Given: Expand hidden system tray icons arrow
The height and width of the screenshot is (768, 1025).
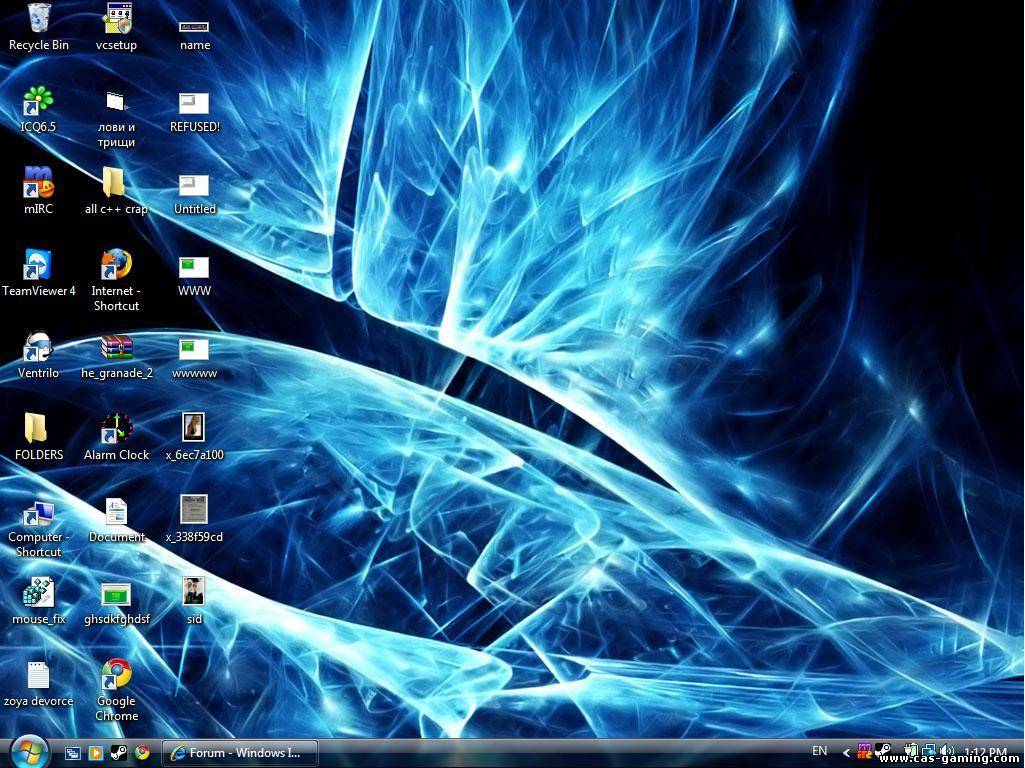Looking at the screenshot, I should [x=846, y=753].
